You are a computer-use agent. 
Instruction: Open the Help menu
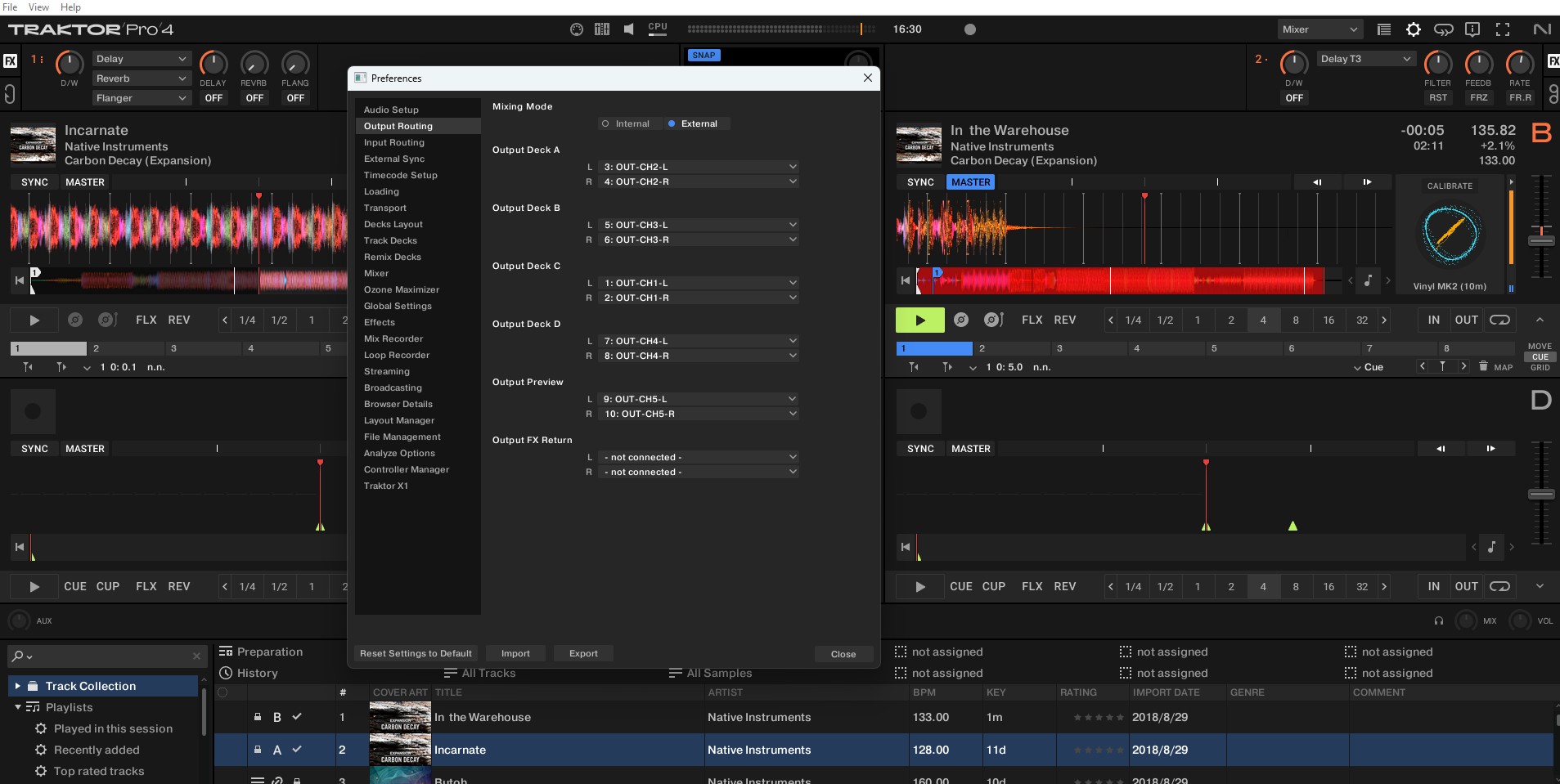tap(70, 7)
